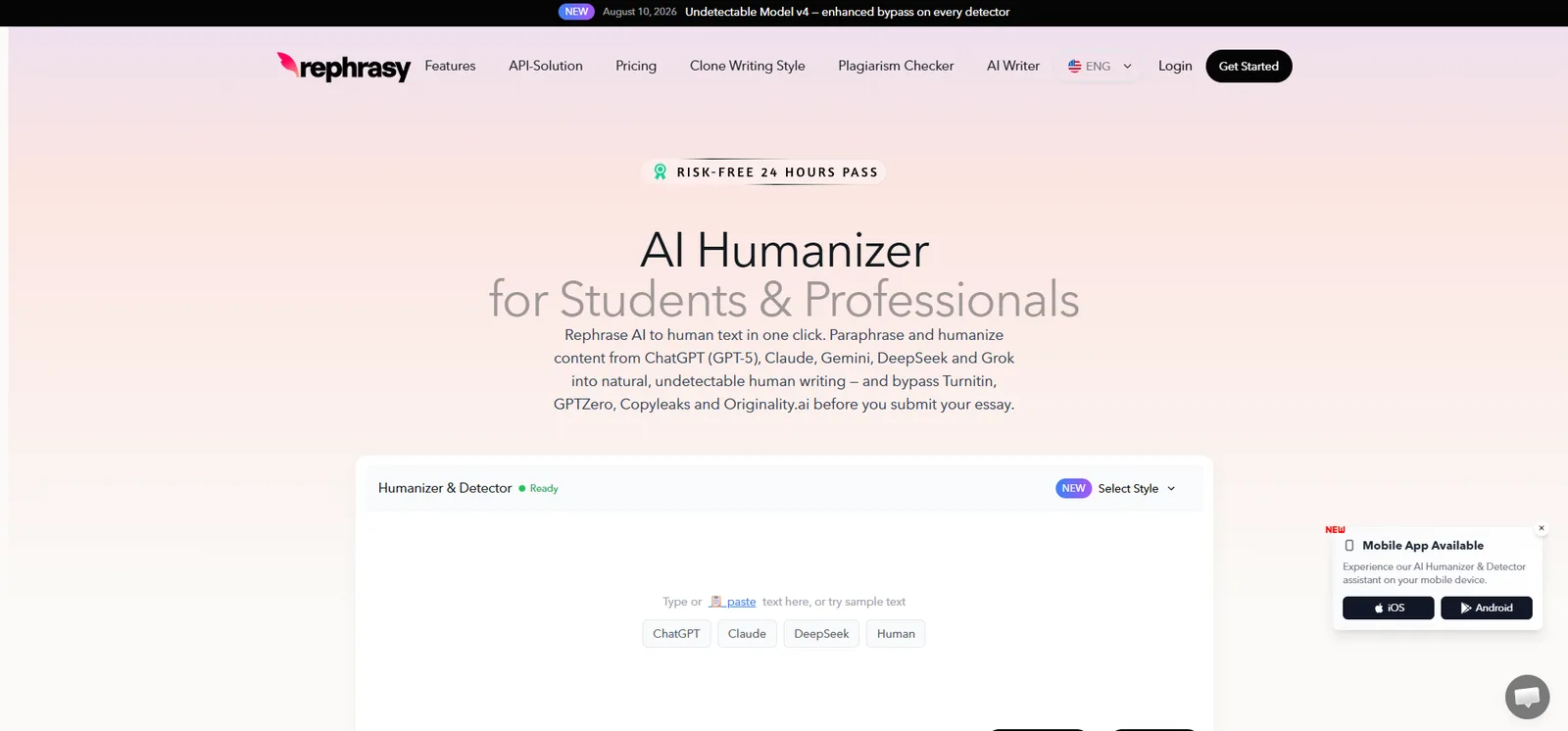Click the NEW badge beside Select Style
Screen dimensions: 1568x731
coord(1073,488)
